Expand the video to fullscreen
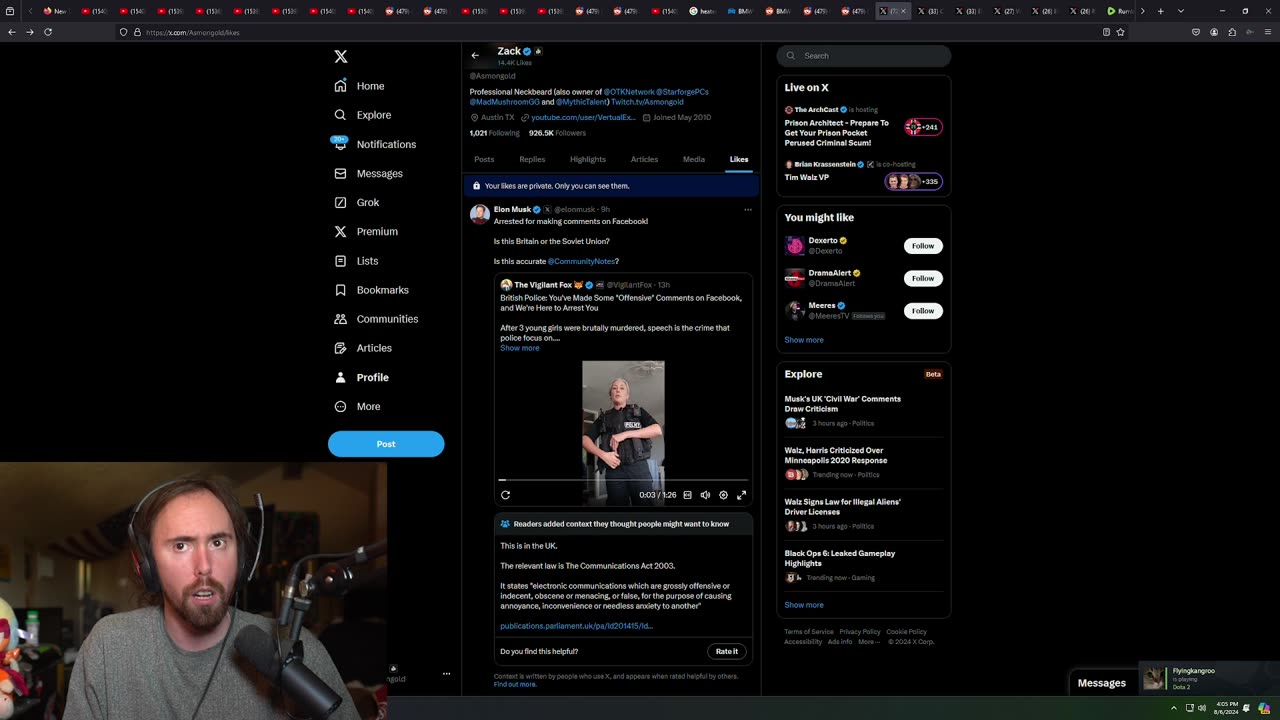This screenshot has width=1280, height=720. [741, 495]
